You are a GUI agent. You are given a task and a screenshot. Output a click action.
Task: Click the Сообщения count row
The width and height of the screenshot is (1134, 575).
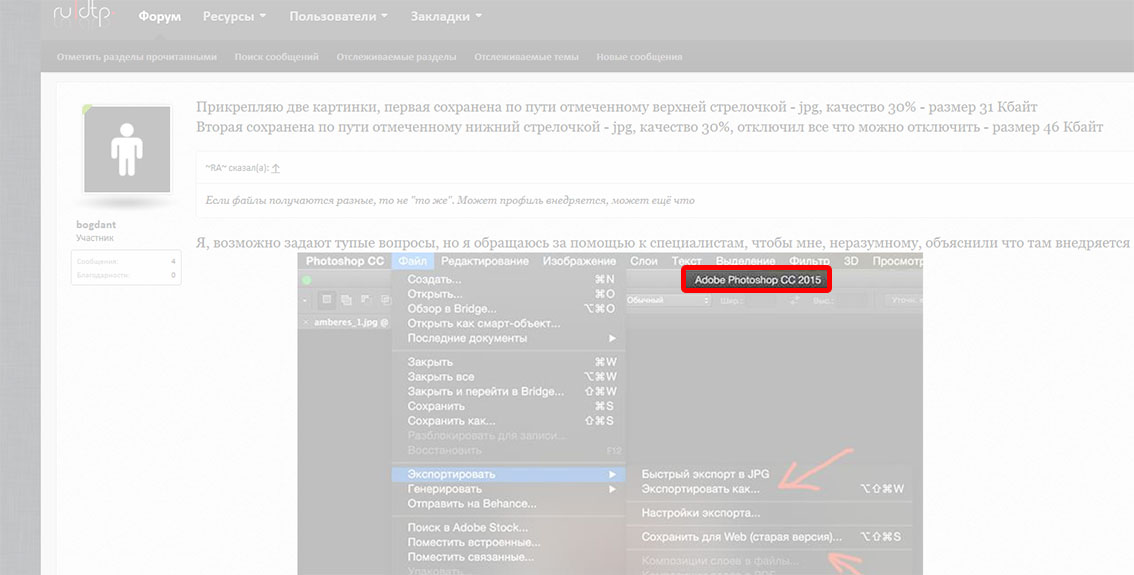[126, 261]
